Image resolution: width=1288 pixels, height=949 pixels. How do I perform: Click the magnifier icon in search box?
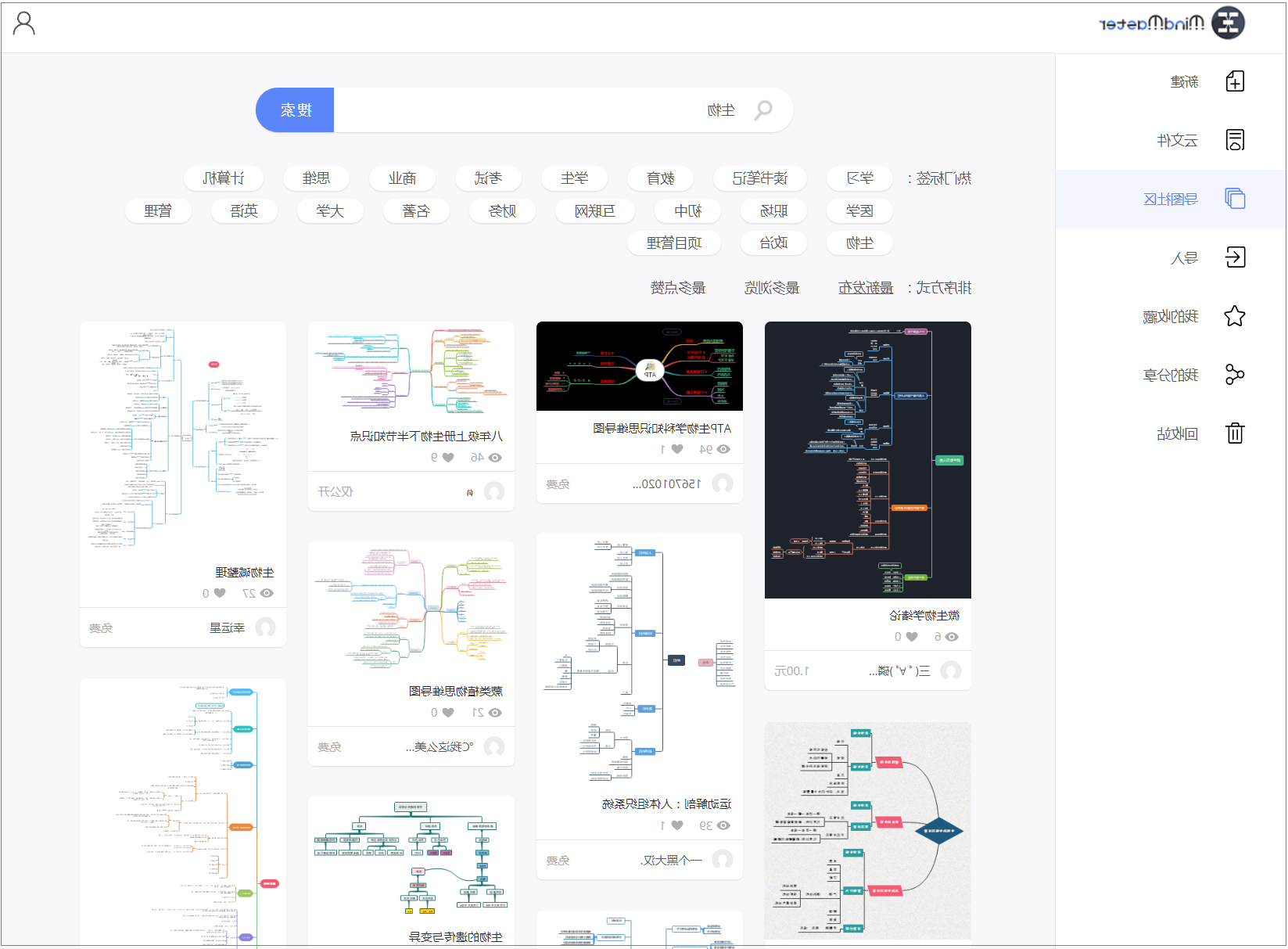(x=763, y=110)
